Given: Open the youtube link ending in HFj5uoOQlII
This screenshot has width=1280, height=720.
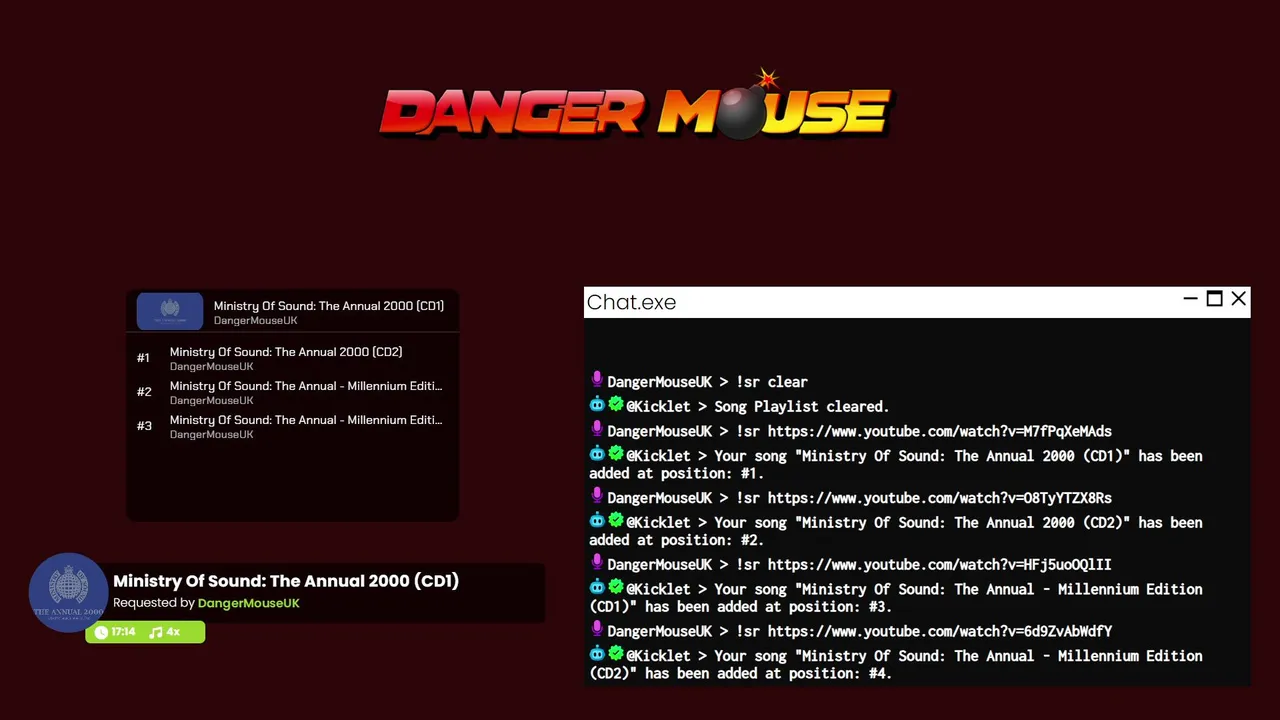Looking at the screenshot, I should click(x=939, y=564).
